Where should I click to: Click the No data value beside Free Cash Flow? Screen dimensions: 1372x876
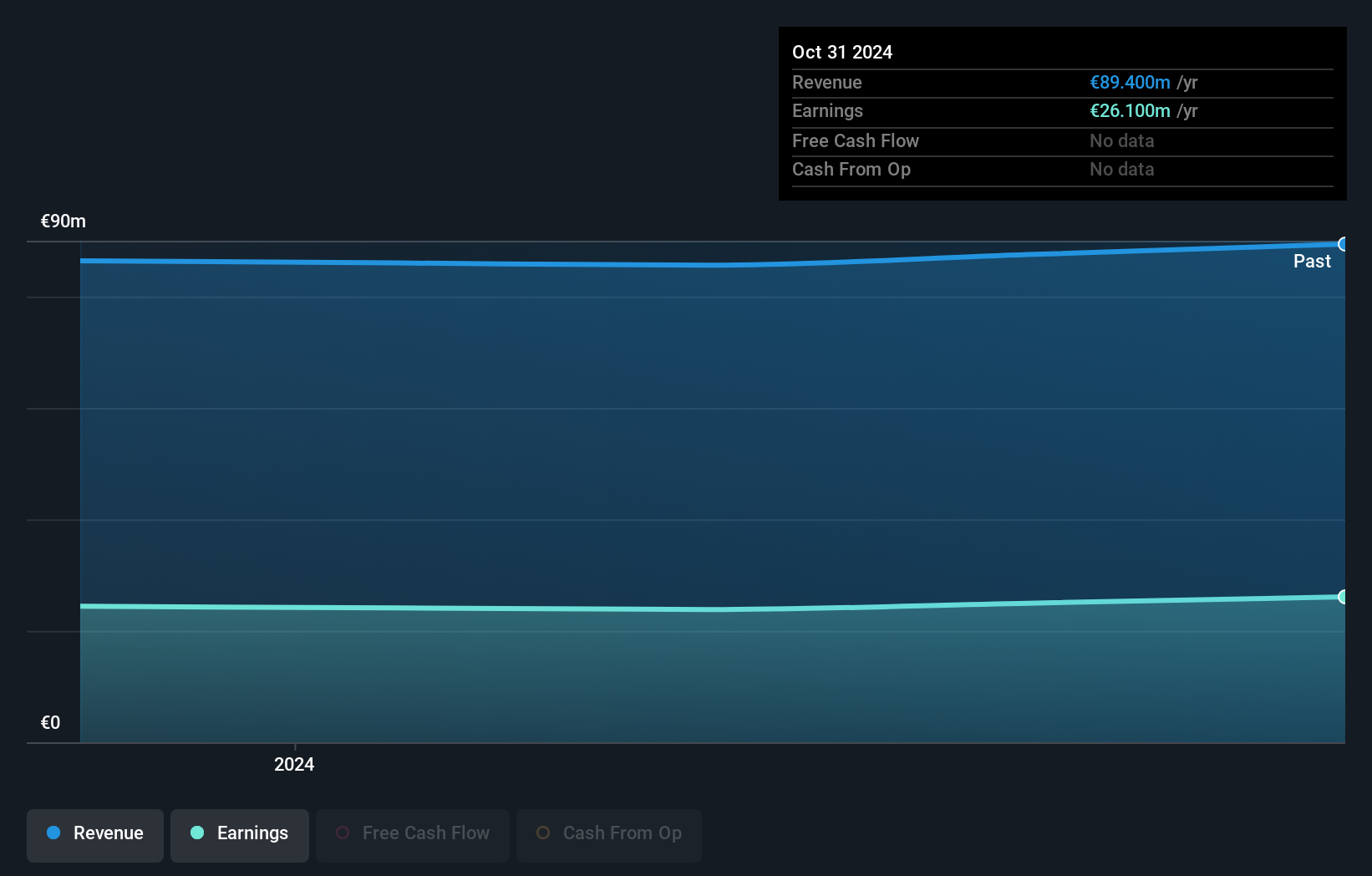(1122, 141)
